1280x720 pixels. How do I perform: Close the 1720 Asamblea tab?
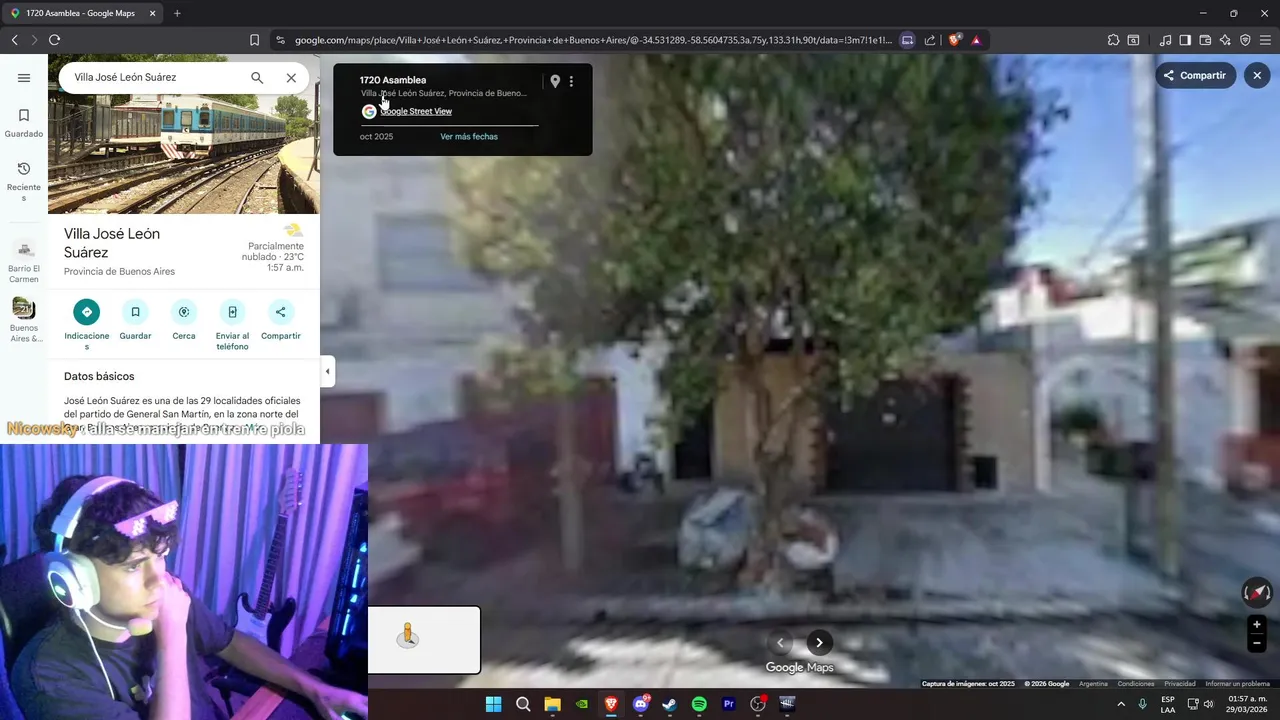click(152, 13)
